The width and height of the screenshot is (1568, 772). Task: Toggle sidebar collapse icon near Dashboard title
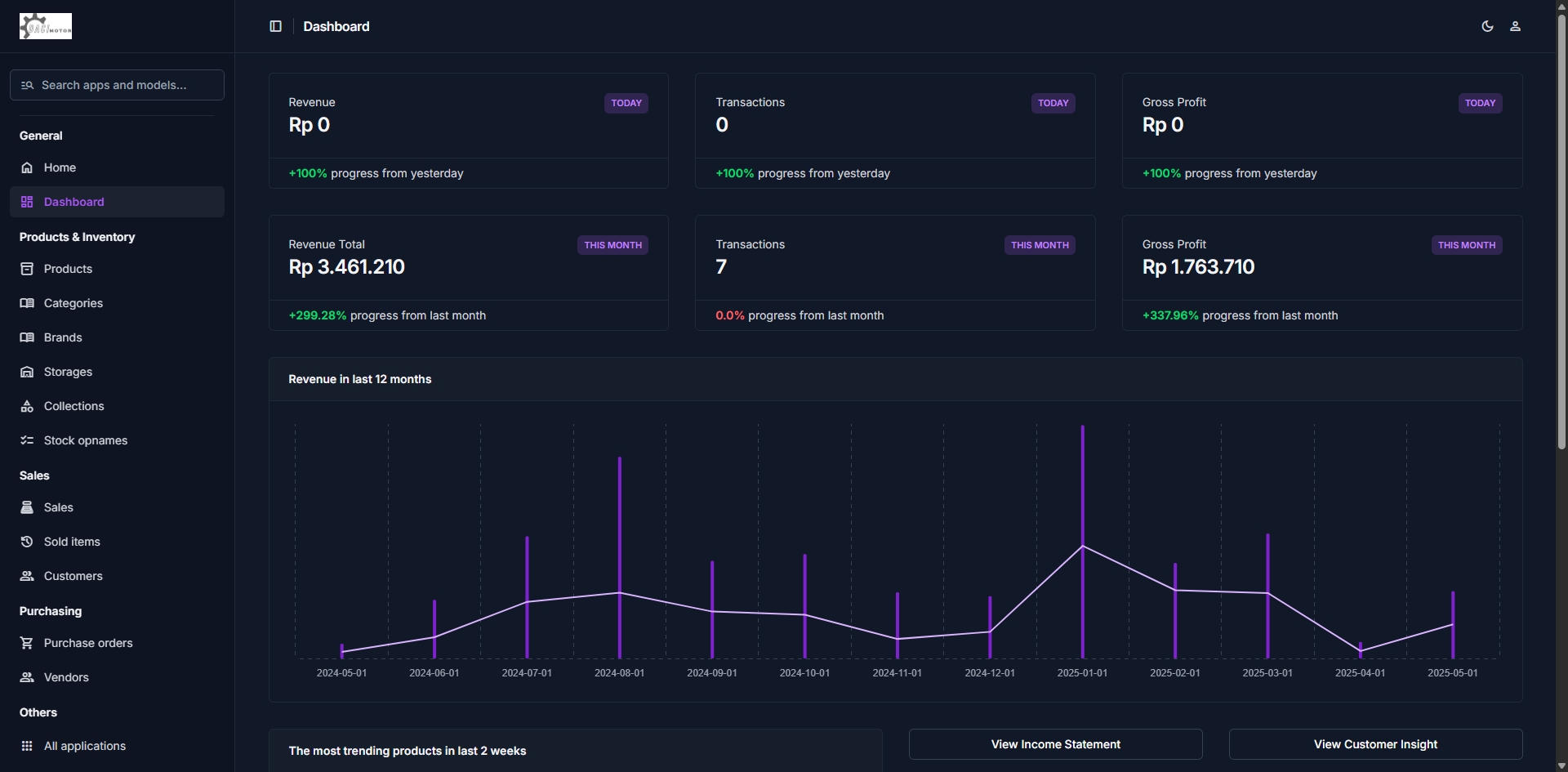[x=275, y=26]
